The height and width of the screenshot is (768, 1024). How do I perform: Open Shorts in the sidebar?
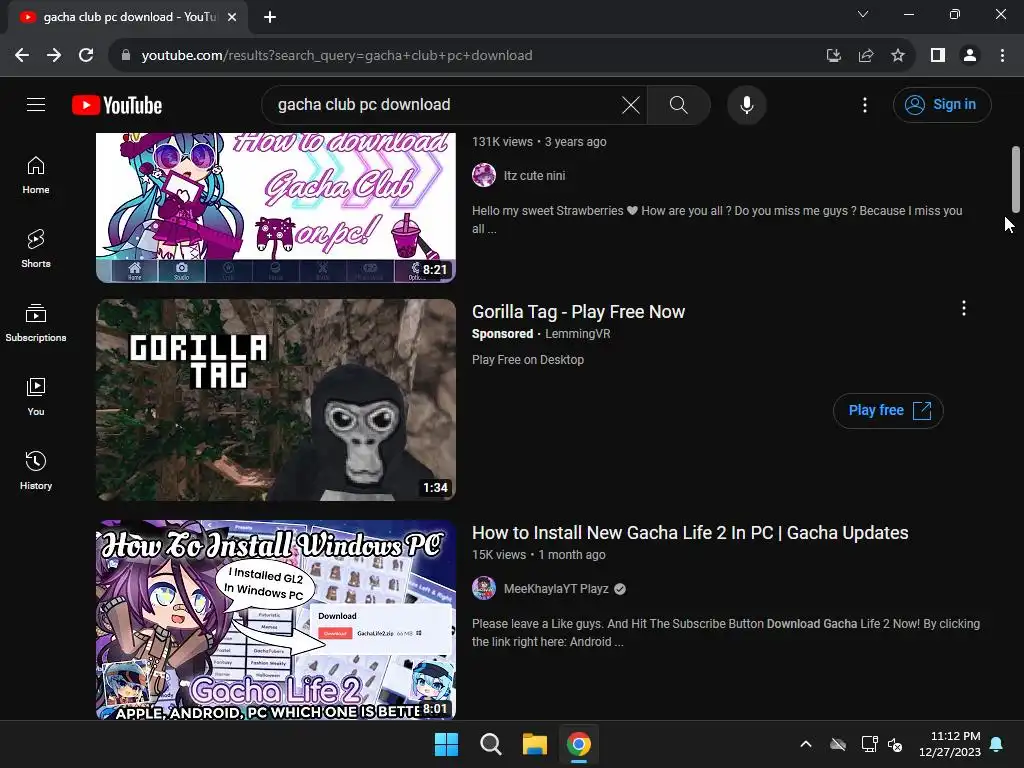(36, 249)
